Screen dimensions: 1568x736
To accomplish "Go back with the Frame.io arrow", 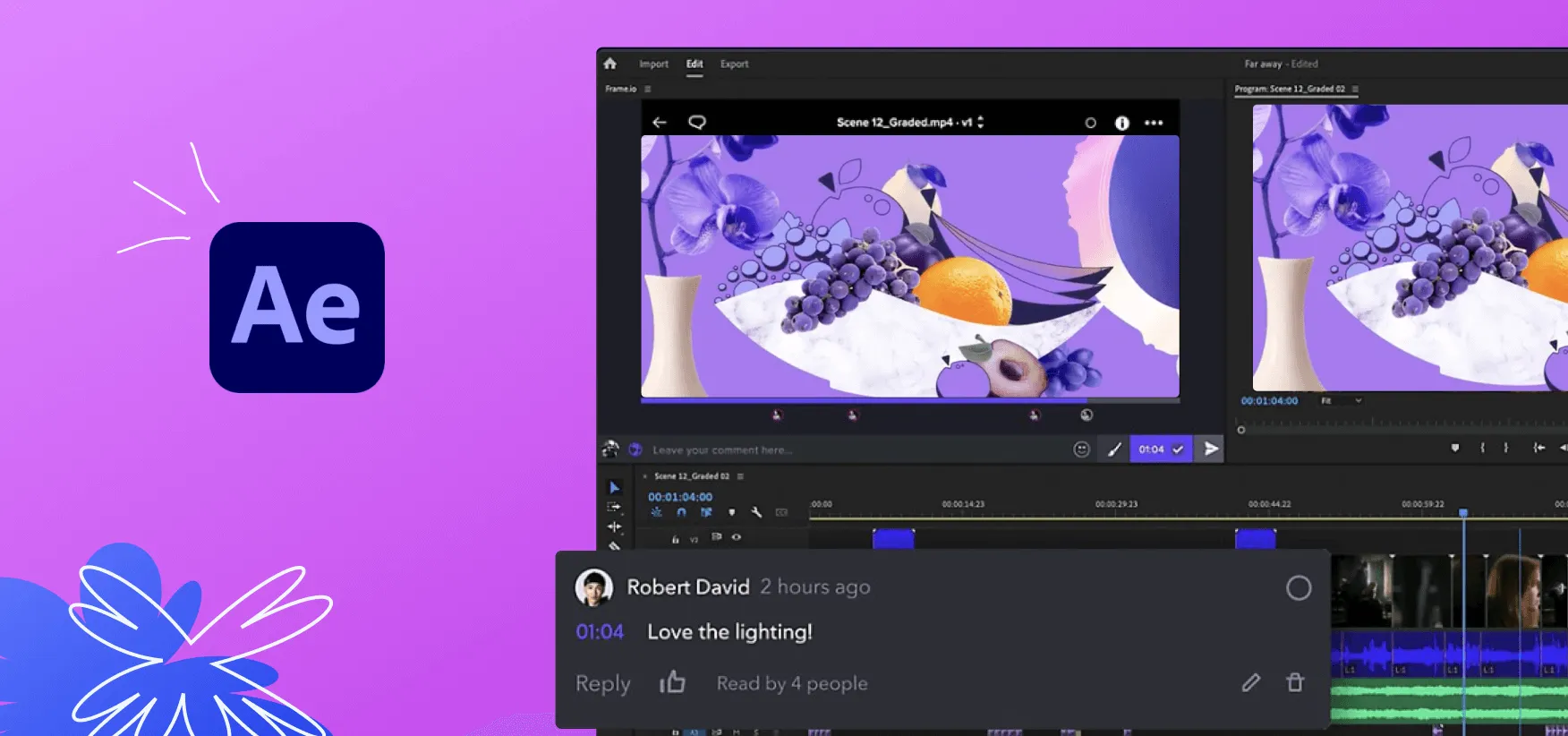I will click(660, 123).
